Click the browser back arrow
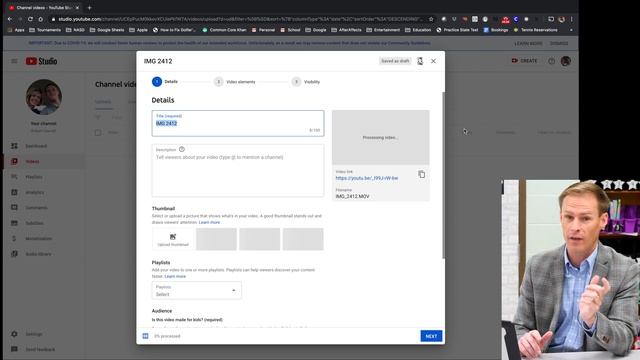This screenshot has height=360, width=640. (x=10, y=19)
